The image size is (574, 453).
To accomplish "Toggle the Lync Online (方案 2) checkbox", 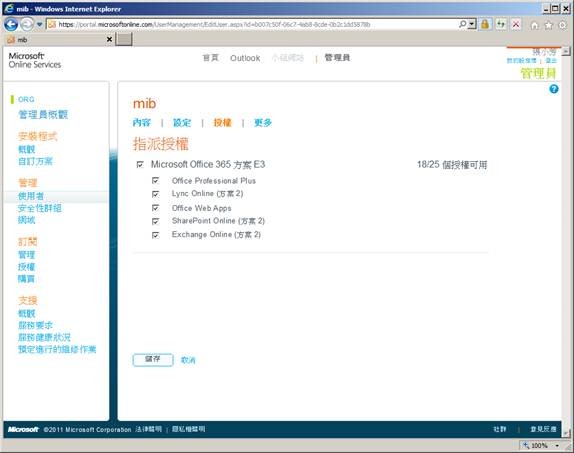I will [156, 194].
